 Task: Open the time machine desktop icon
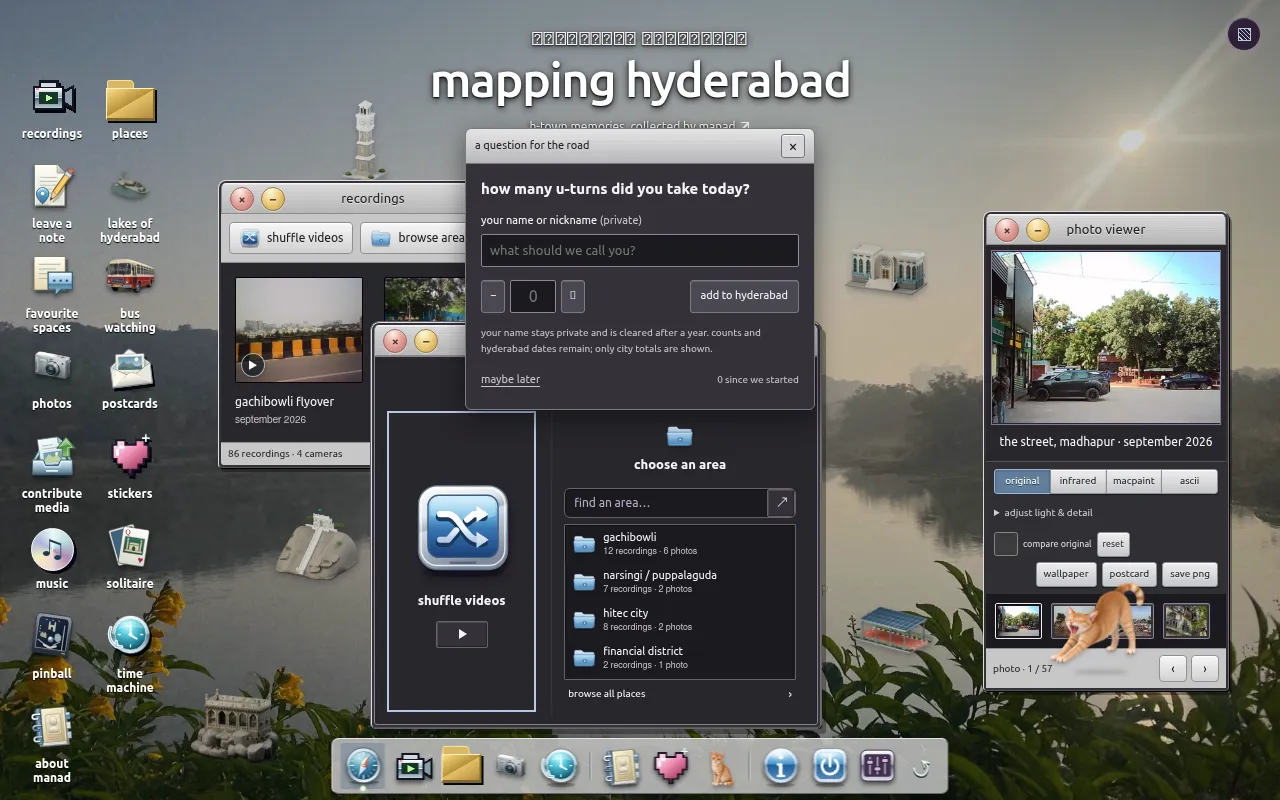130,654
